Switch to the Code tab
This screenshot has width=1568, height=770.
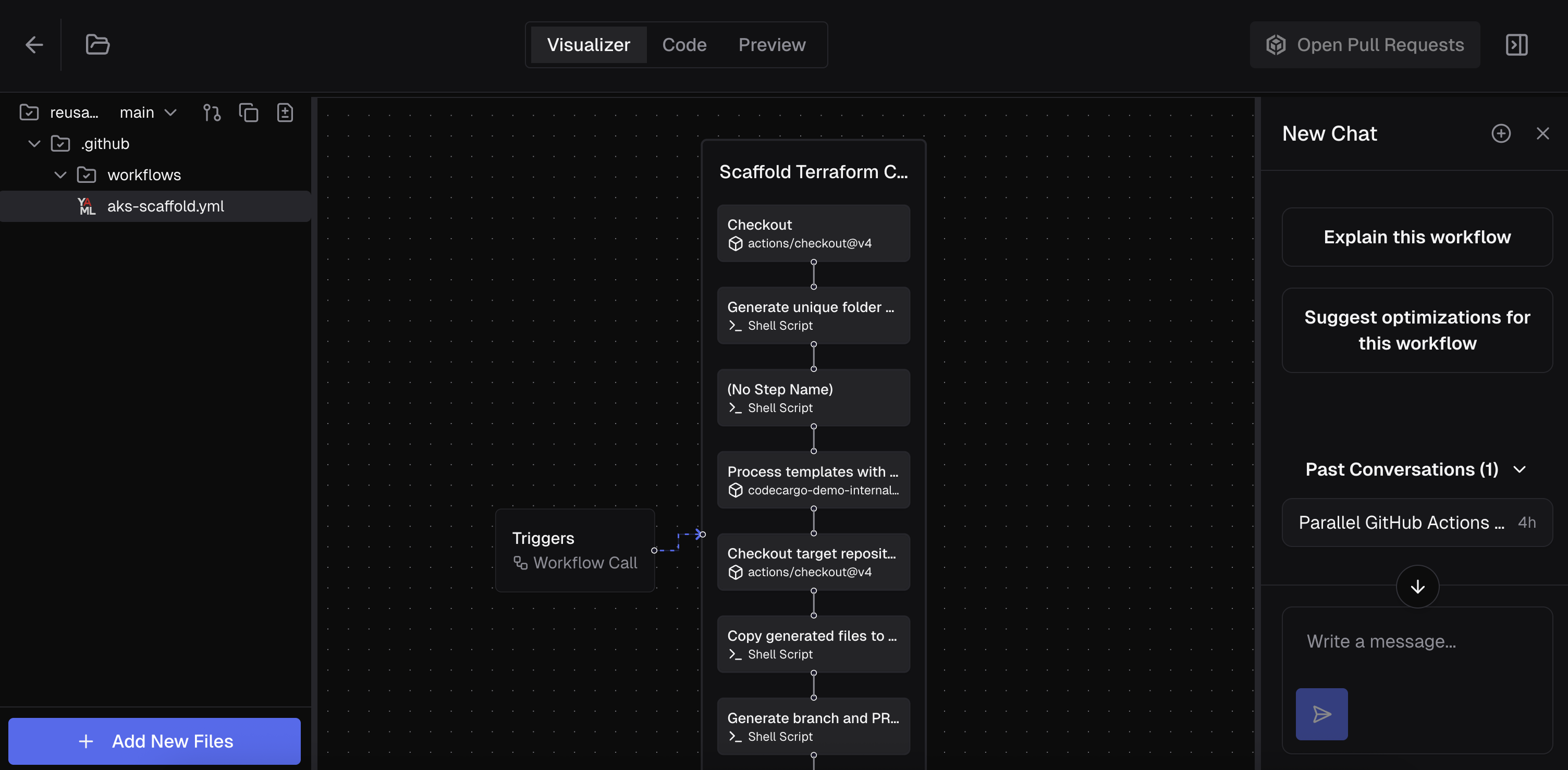coord(684,44)
